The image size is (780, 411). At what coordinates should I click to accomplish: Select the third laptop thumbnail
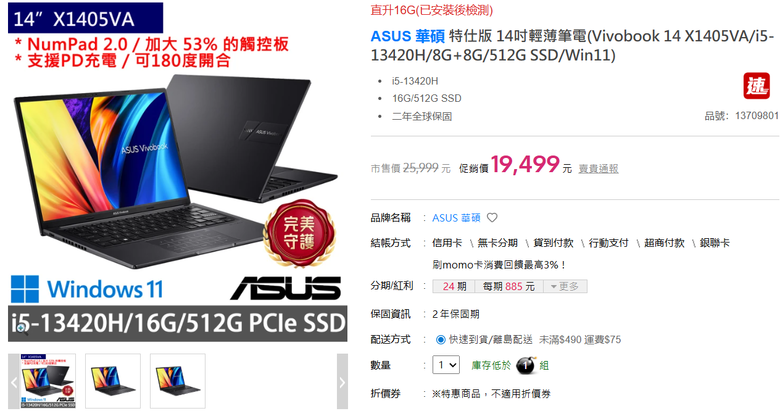tap(178, 381)
